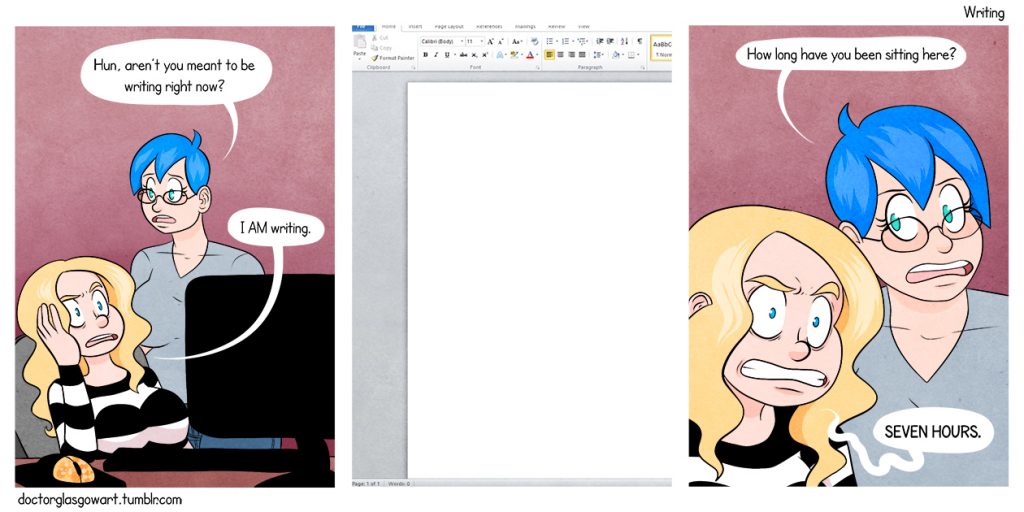The height and width of the screenshot is (512, 1024).
Task: Click inside the blank document page
Action: tap(538, 280)
